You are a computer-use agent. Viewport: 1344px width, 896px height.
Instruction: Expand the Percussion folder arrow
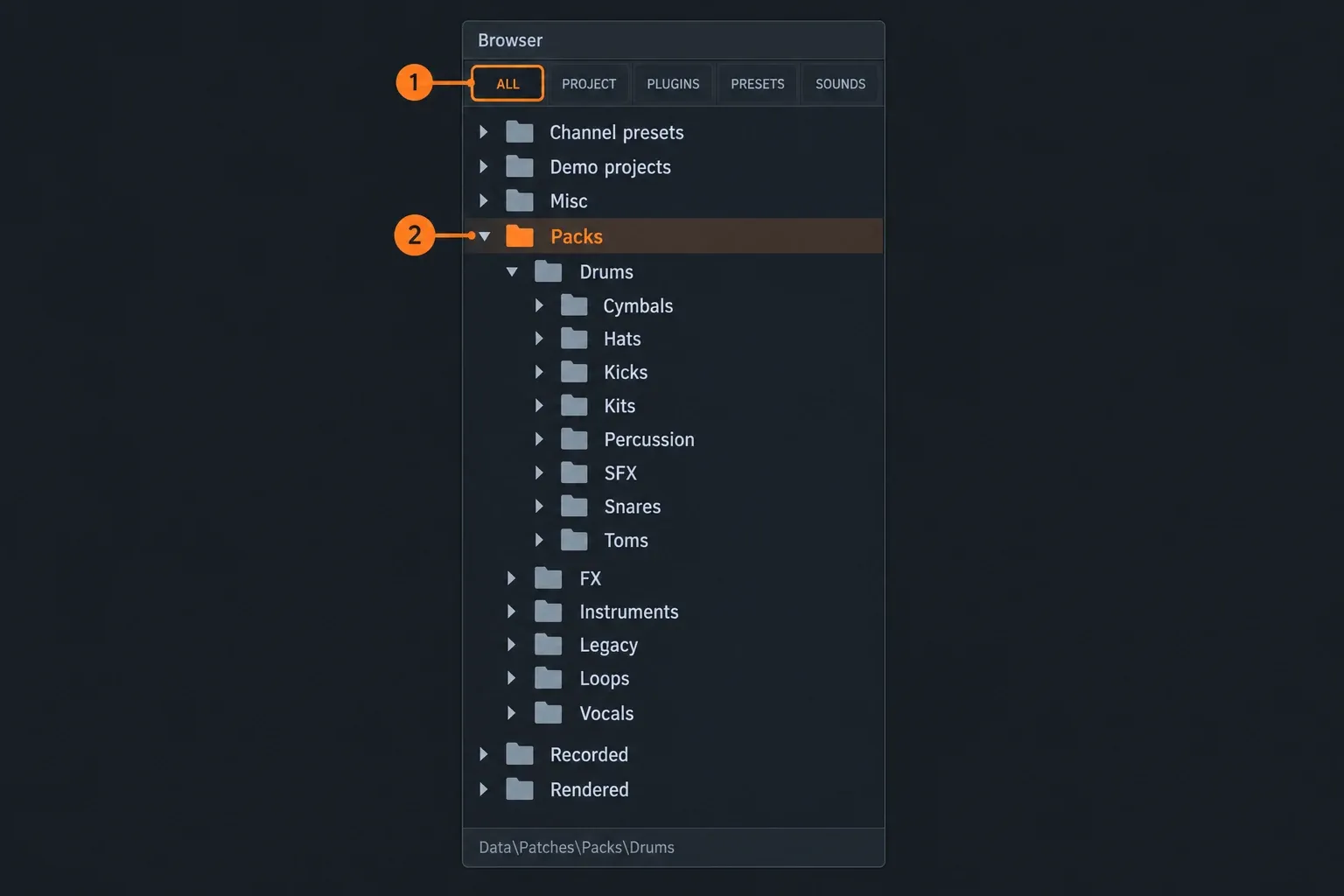539,439
